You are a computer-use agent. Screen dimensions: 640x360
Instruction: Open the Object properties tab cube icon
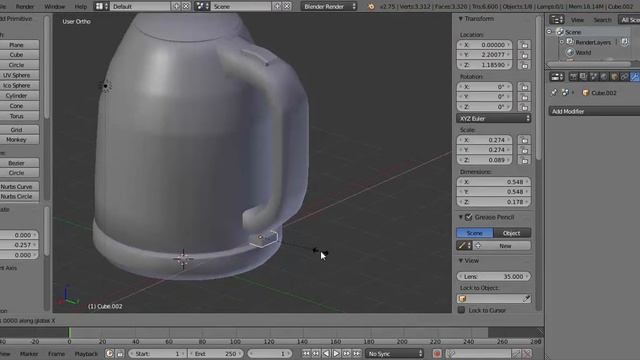coord(614,77)
